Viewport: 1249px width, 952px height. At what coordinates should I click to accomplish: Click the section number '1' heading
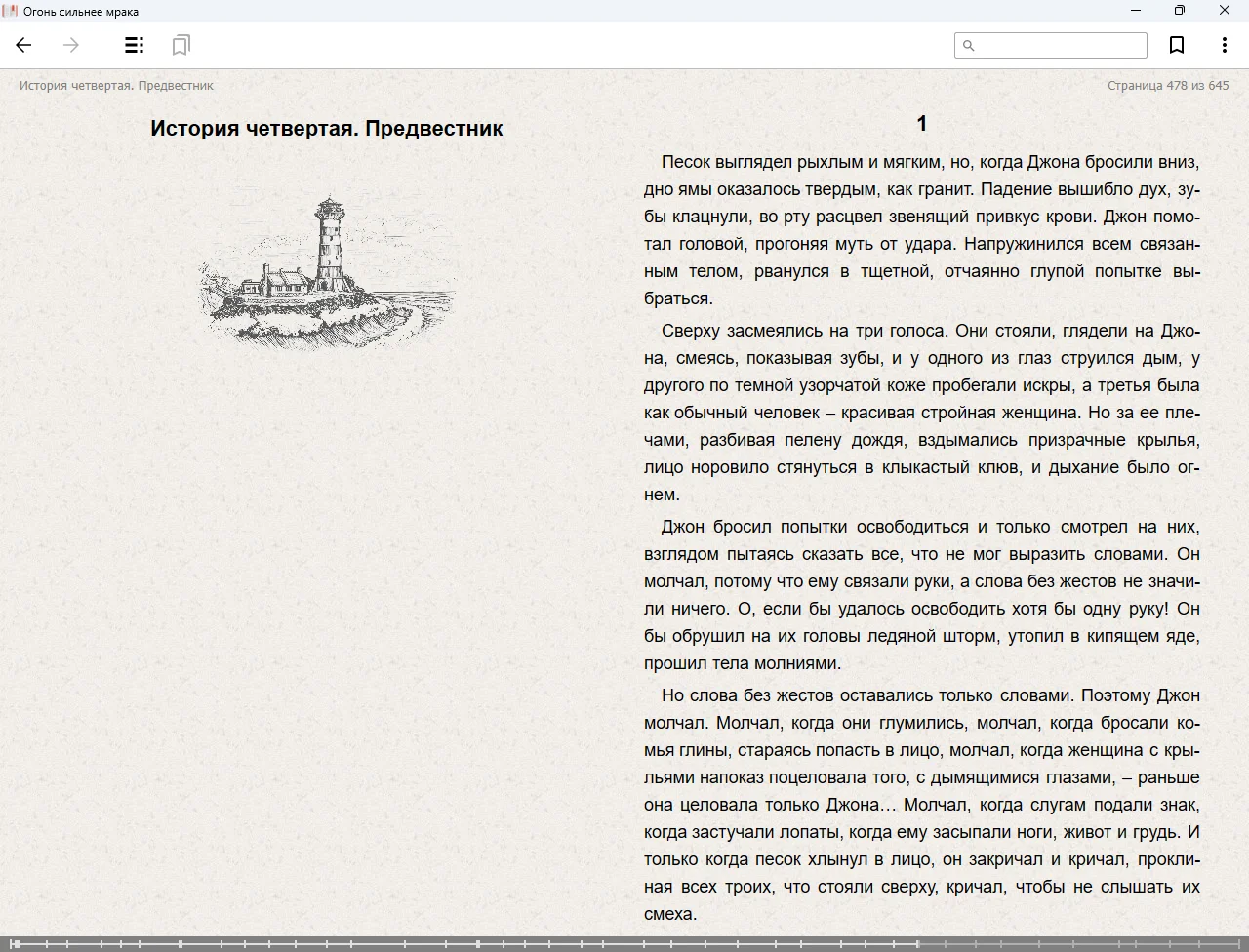(922, 123)
